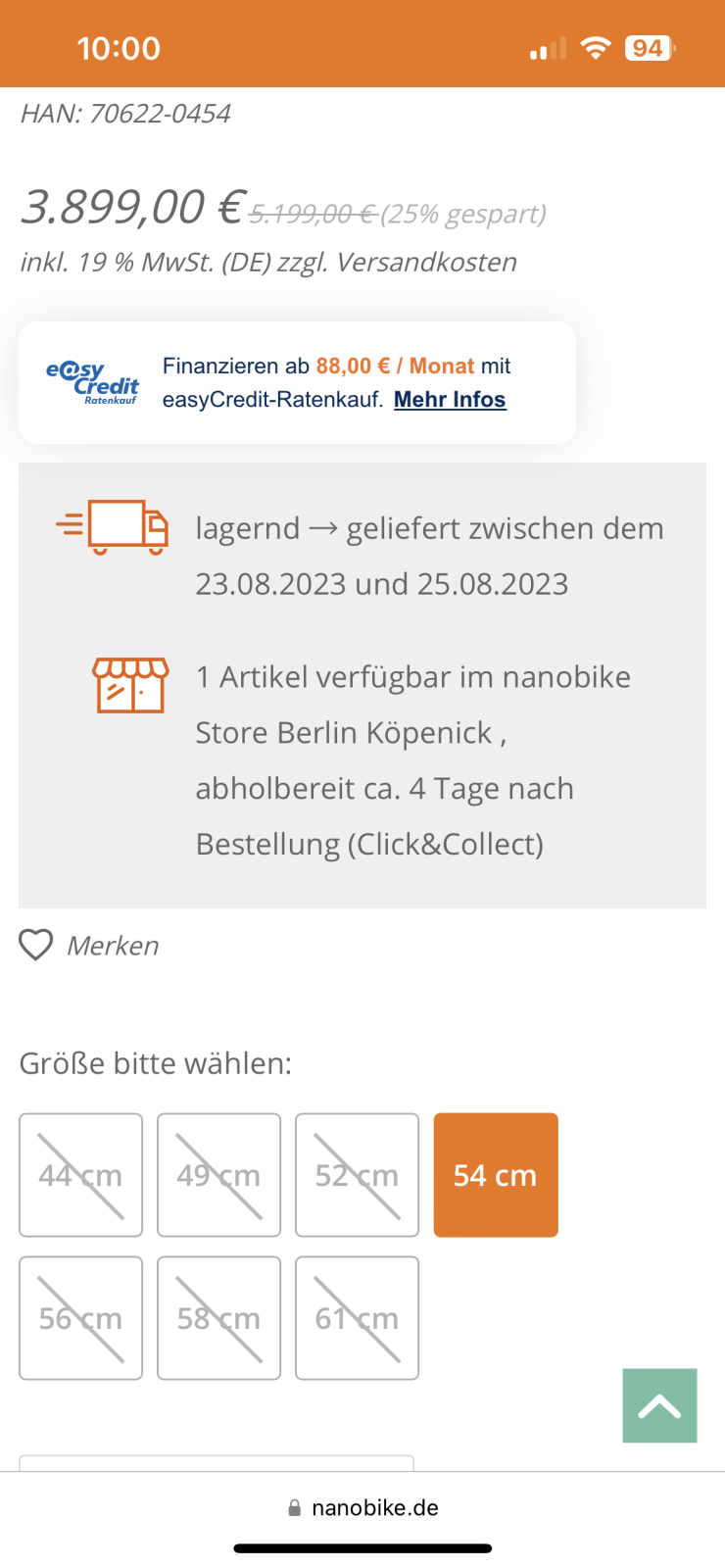Click the scroll-to-top arrow button

(x=659, y=1405)
